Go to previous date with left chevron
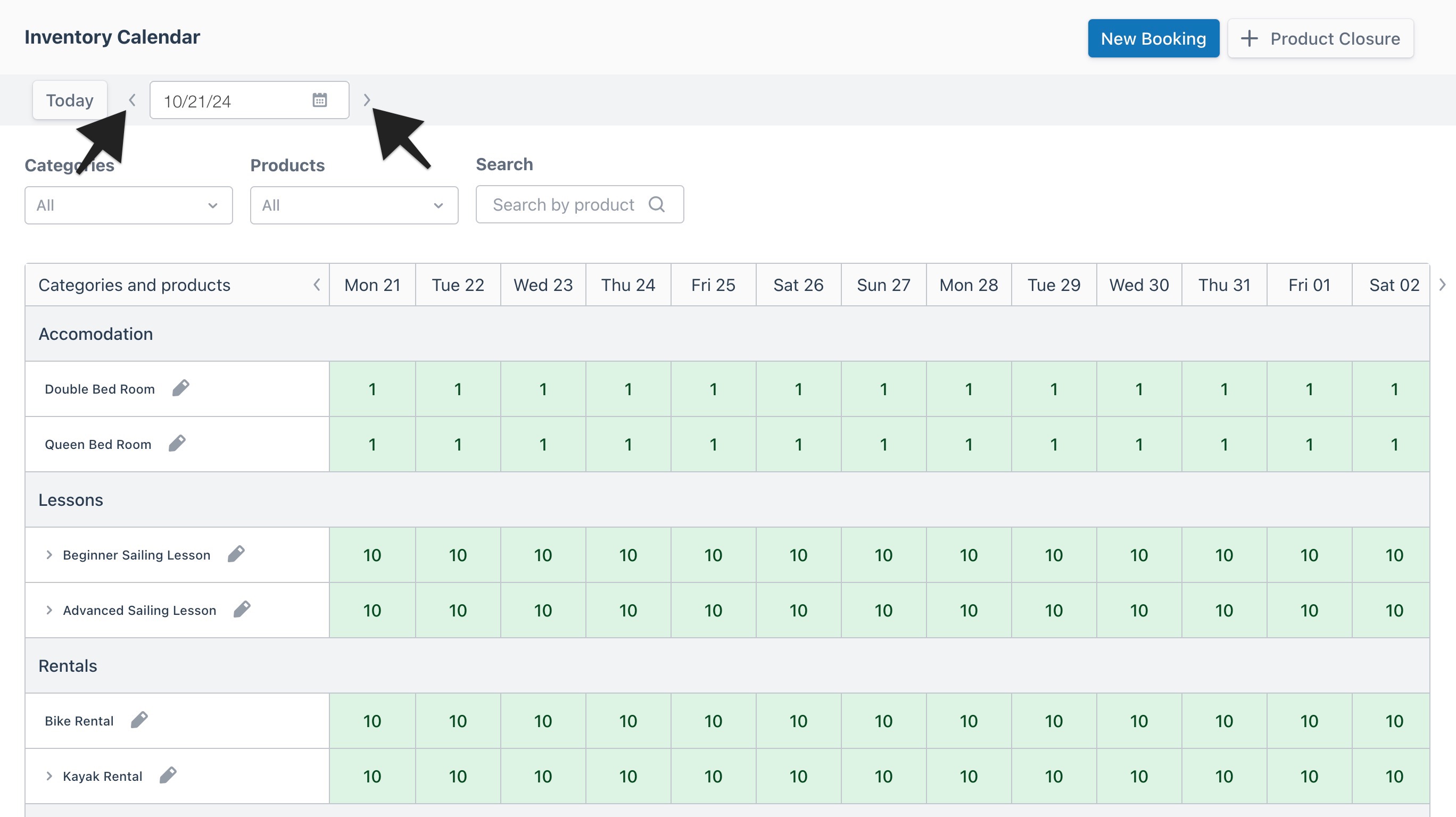Viewport: 1456px width, 817px height. [133, 100]
